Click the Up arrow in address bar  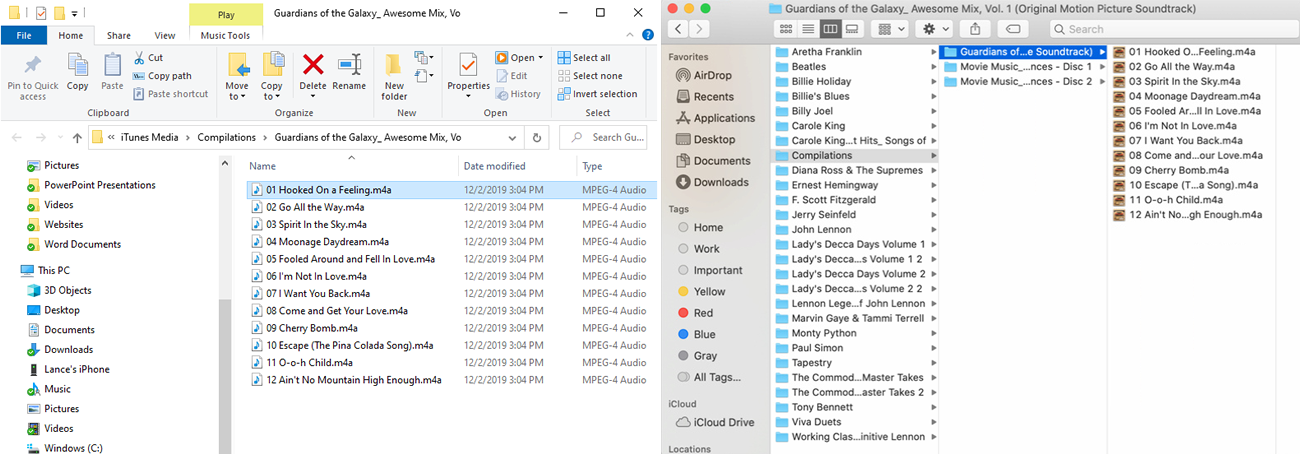[x=77, y=137]
